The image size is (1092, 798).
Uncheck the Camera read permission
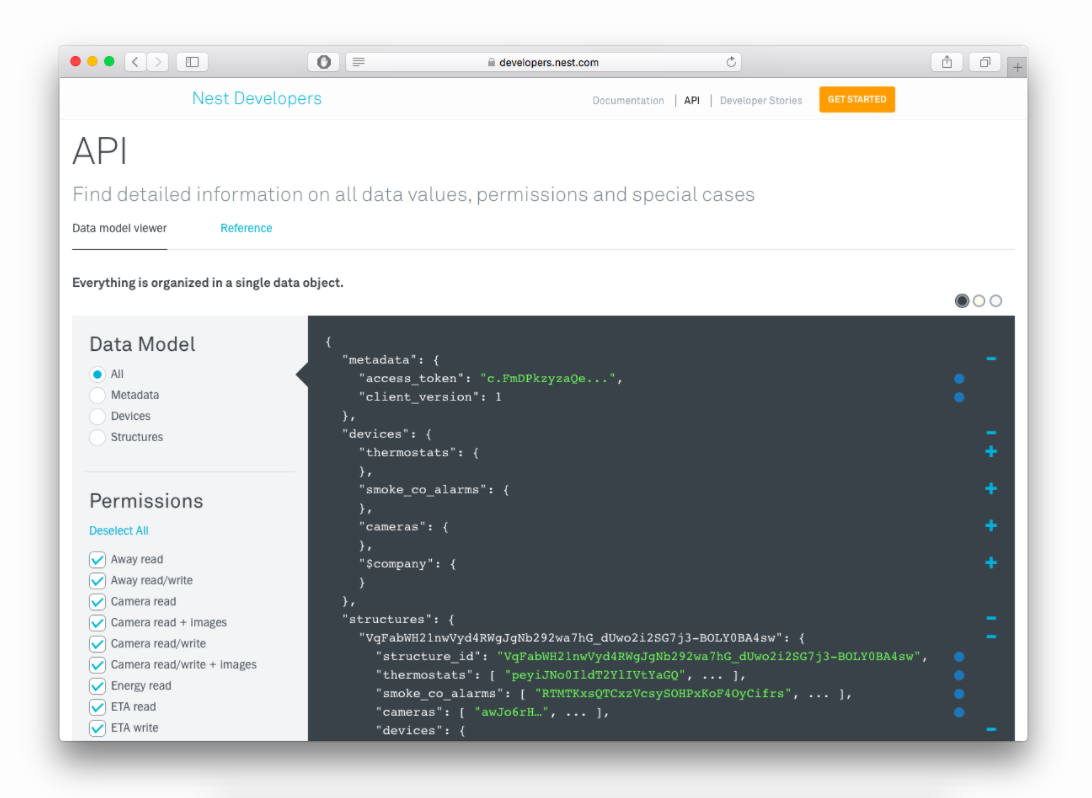(x=97, y=601)
